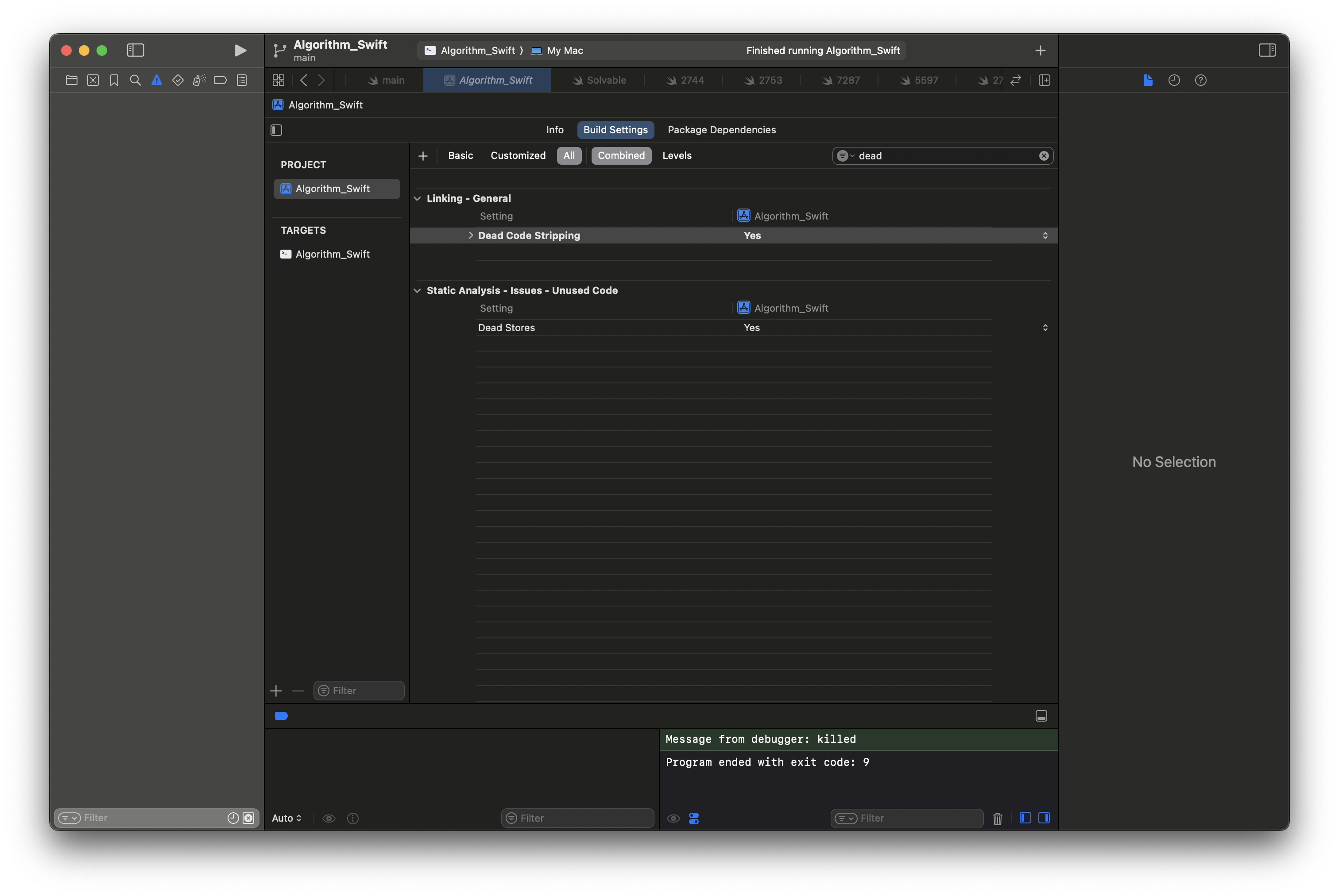The width and height of the screenshot is (1339, 896).
Task: Open the Project navigator folder icon
Action: point(71,81)
